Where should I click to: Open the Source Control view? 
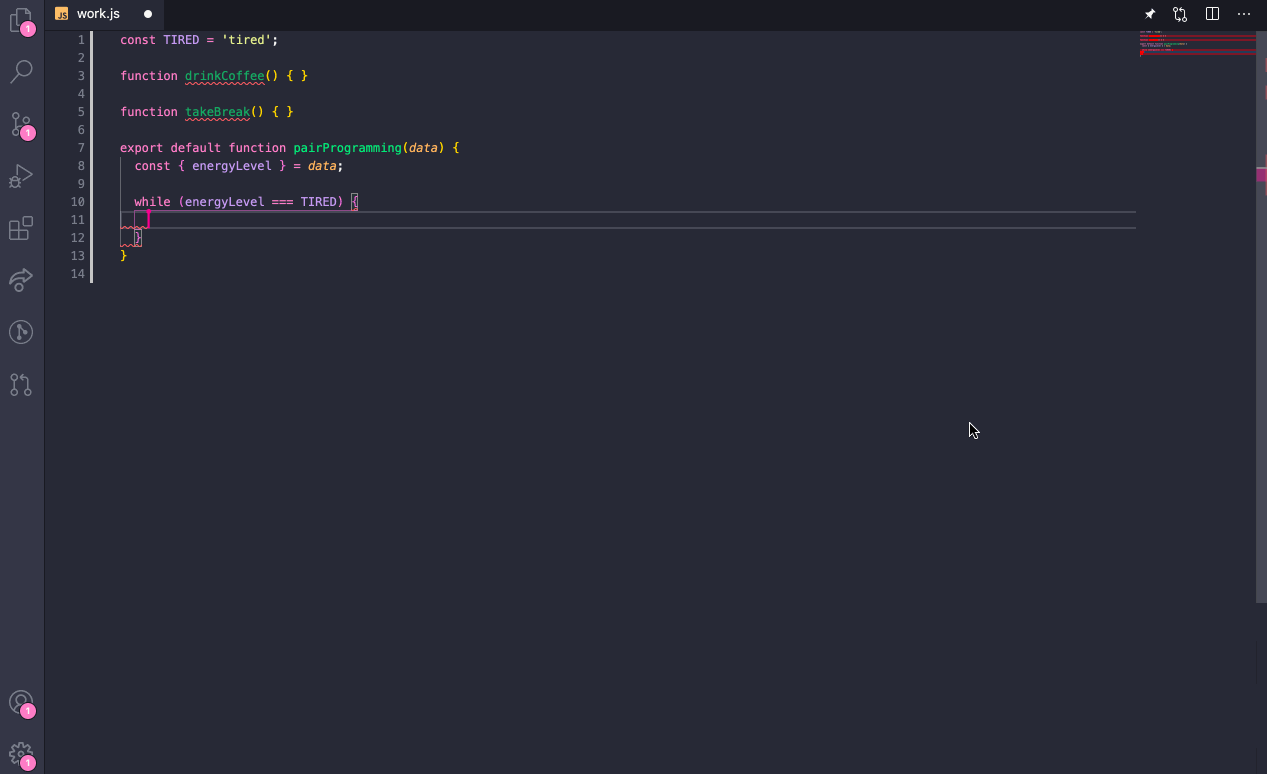pos(21,124)
